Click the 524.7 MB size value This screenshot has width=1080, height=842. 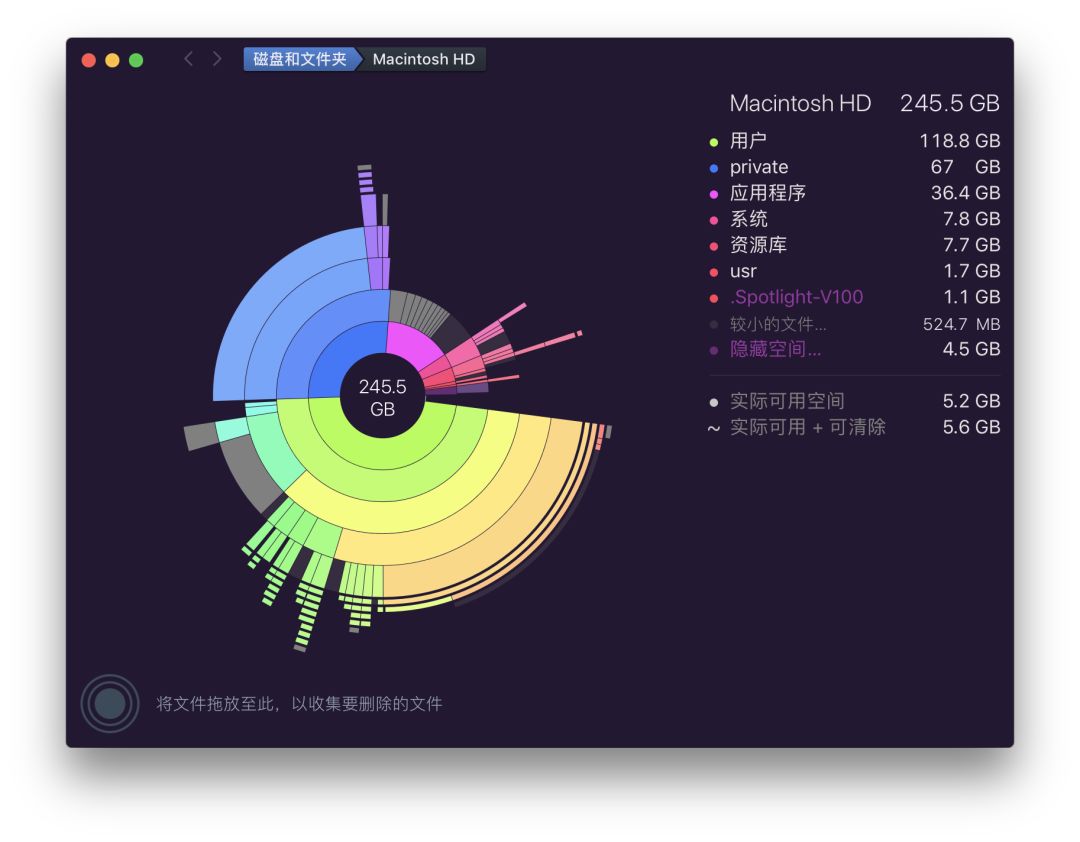[962, 324]
